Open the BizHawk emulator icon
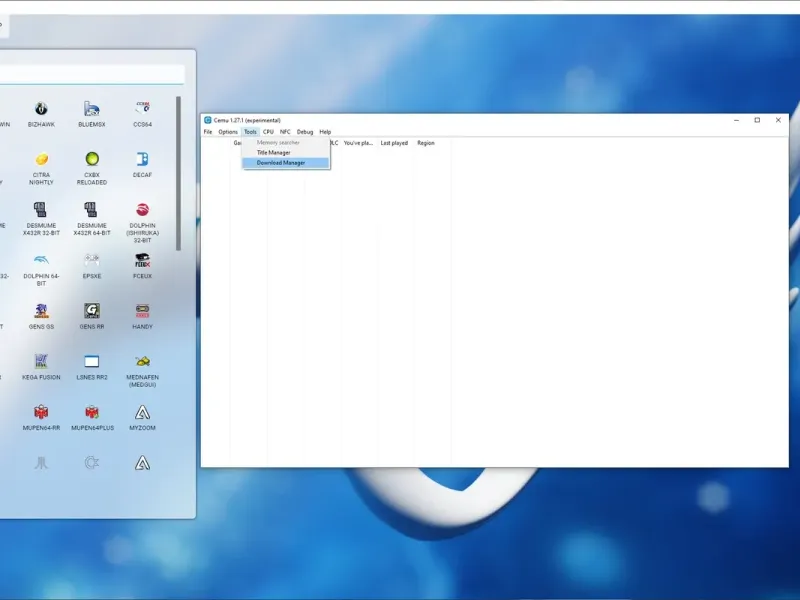Screen dimensions: 800x600 tap(41, 109)
